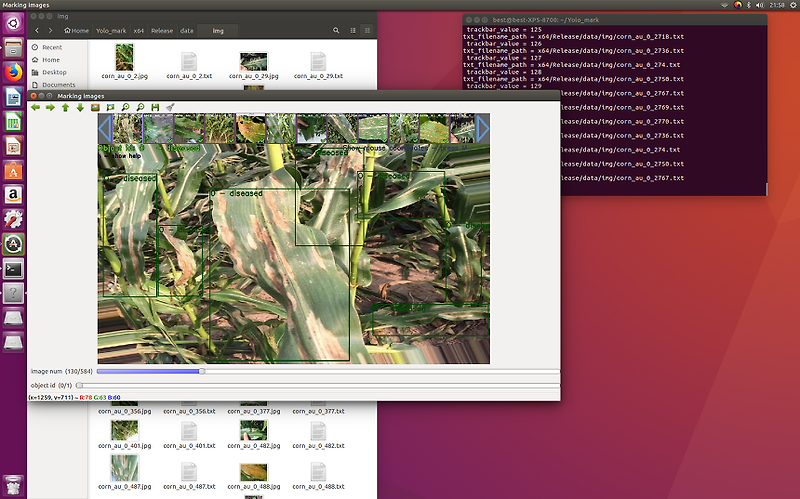Go forward in the Files window

pos(50,31)
